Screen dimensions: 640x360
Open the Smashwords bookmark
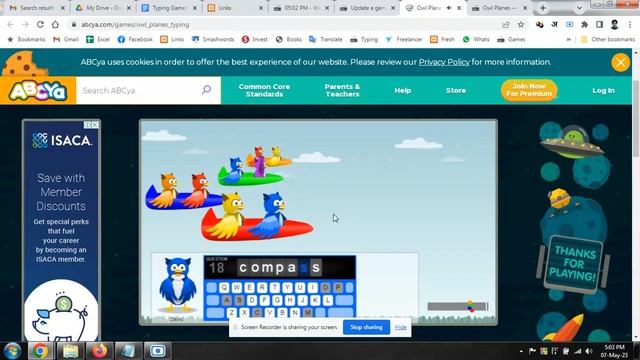213,39
